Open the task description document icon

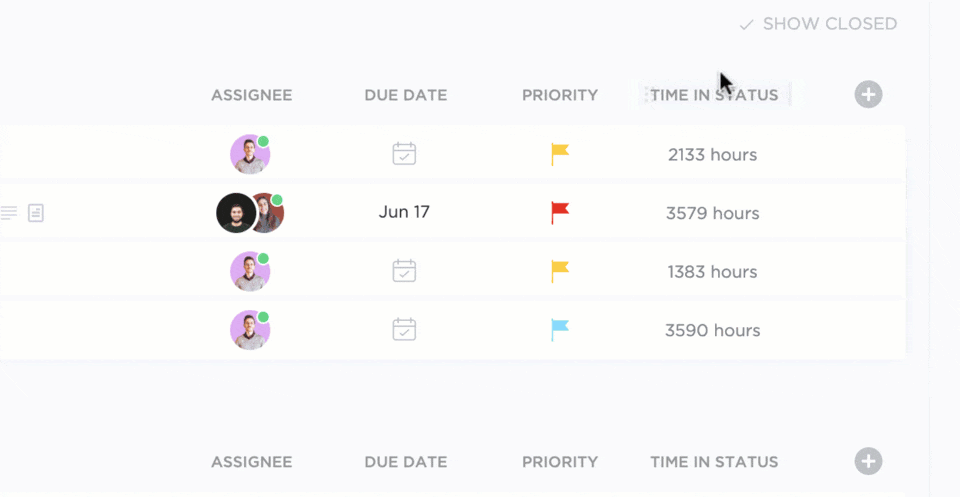36,212
